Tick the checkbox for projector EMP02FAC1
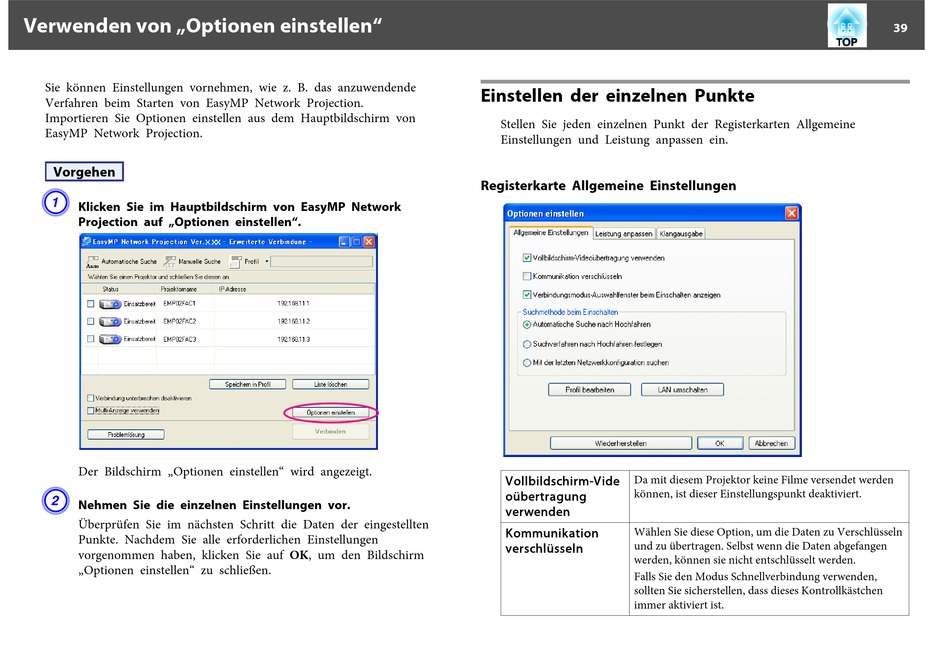 (90, 304)
